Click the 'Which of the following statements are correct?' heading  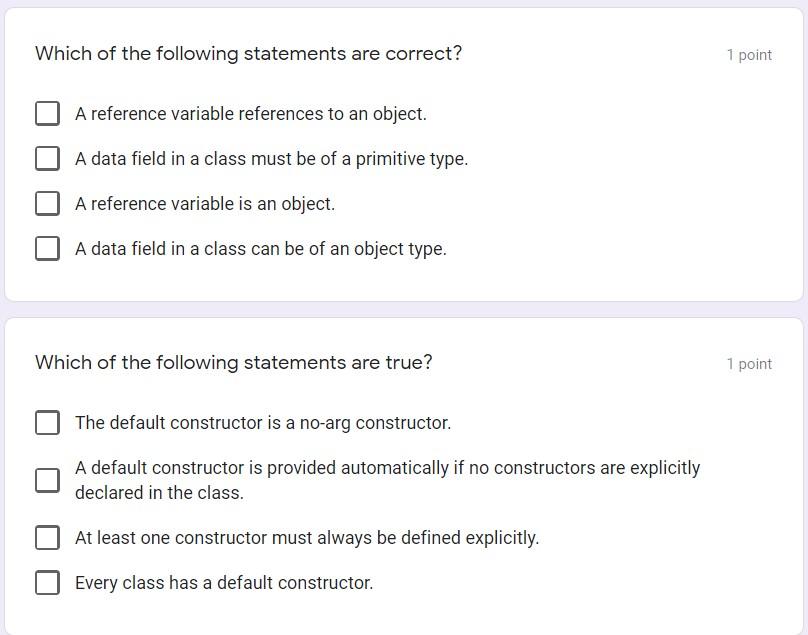pyautogui.click(x=248, y=54)
